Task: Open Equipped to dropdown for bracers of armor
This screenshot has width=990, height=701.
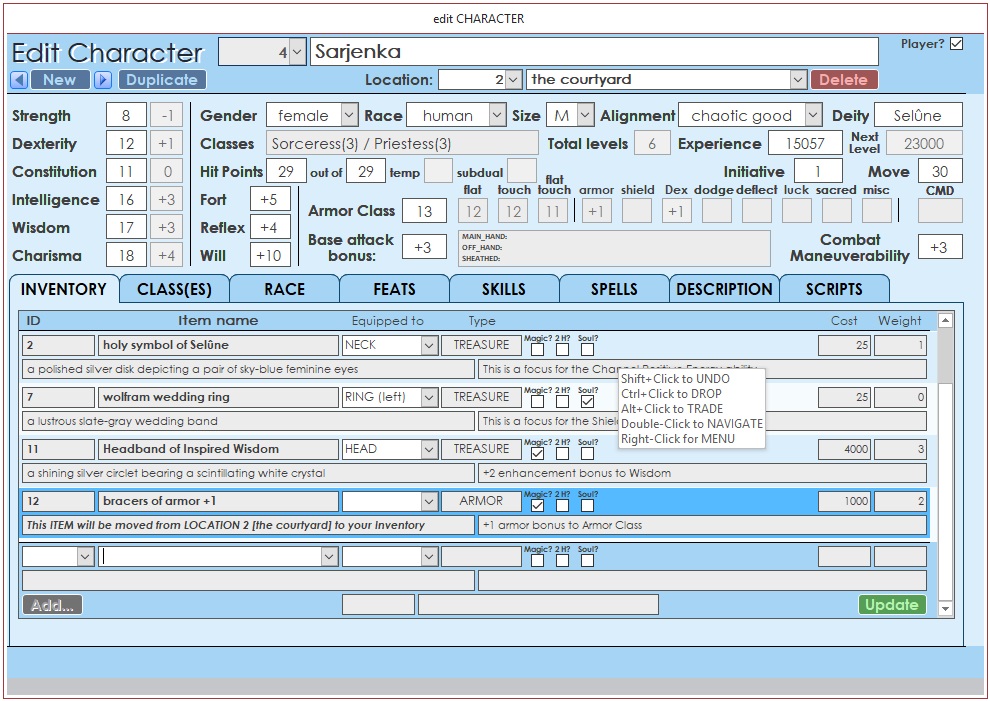Action: coord(429,501)
